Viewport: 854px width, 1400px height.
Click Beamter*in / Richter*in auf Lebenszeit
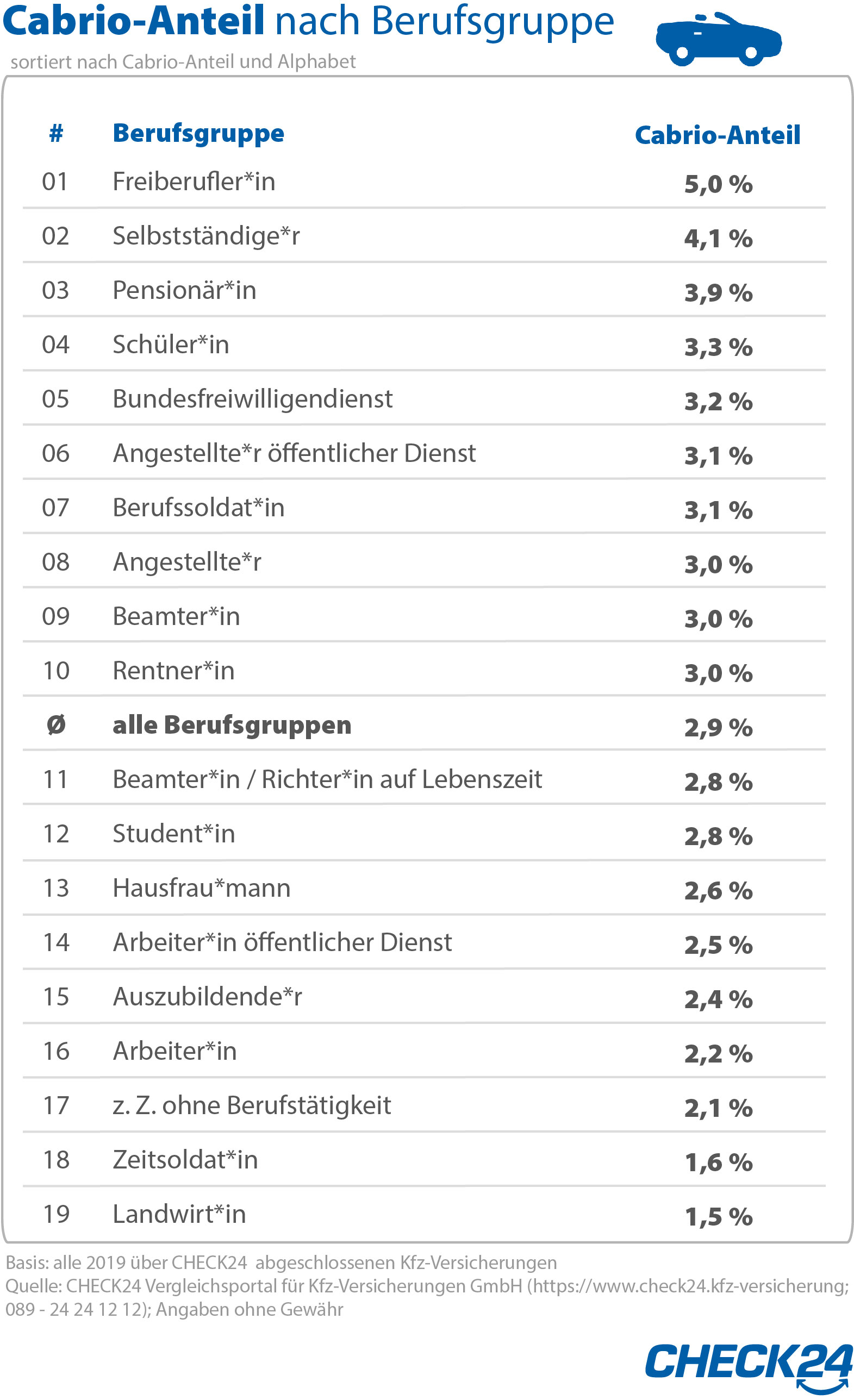[x=327, y=779]
